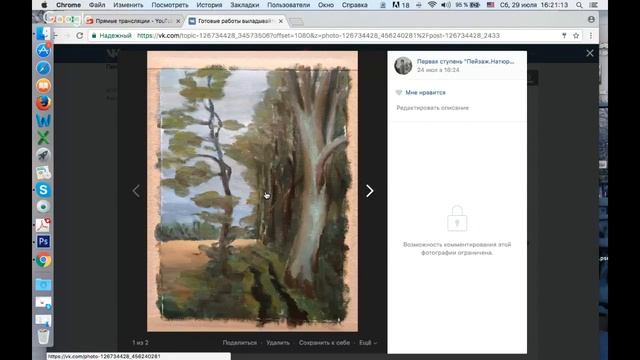The image size is (640, 360).
Task: Click the vk.com address bar URL
Action: pyautogui.click(x=318, y=36)
